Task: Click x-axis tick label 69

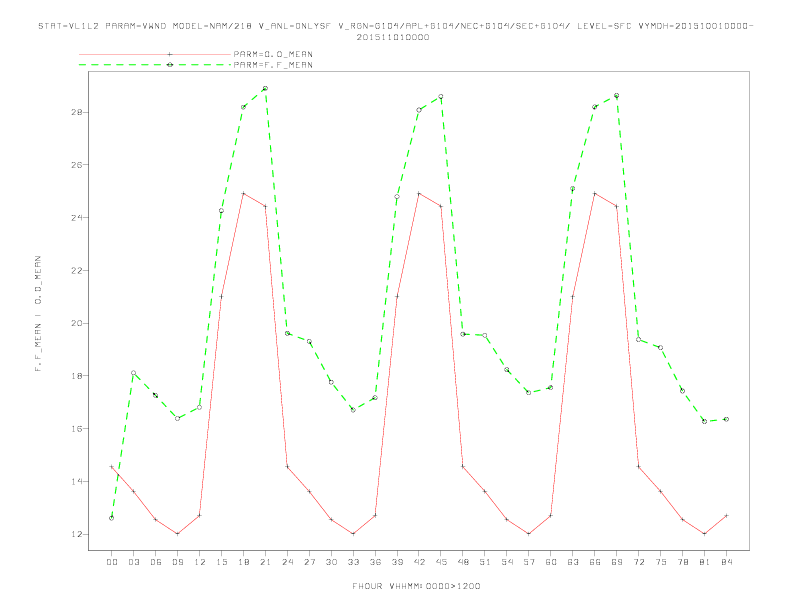Action: [617, 562]
